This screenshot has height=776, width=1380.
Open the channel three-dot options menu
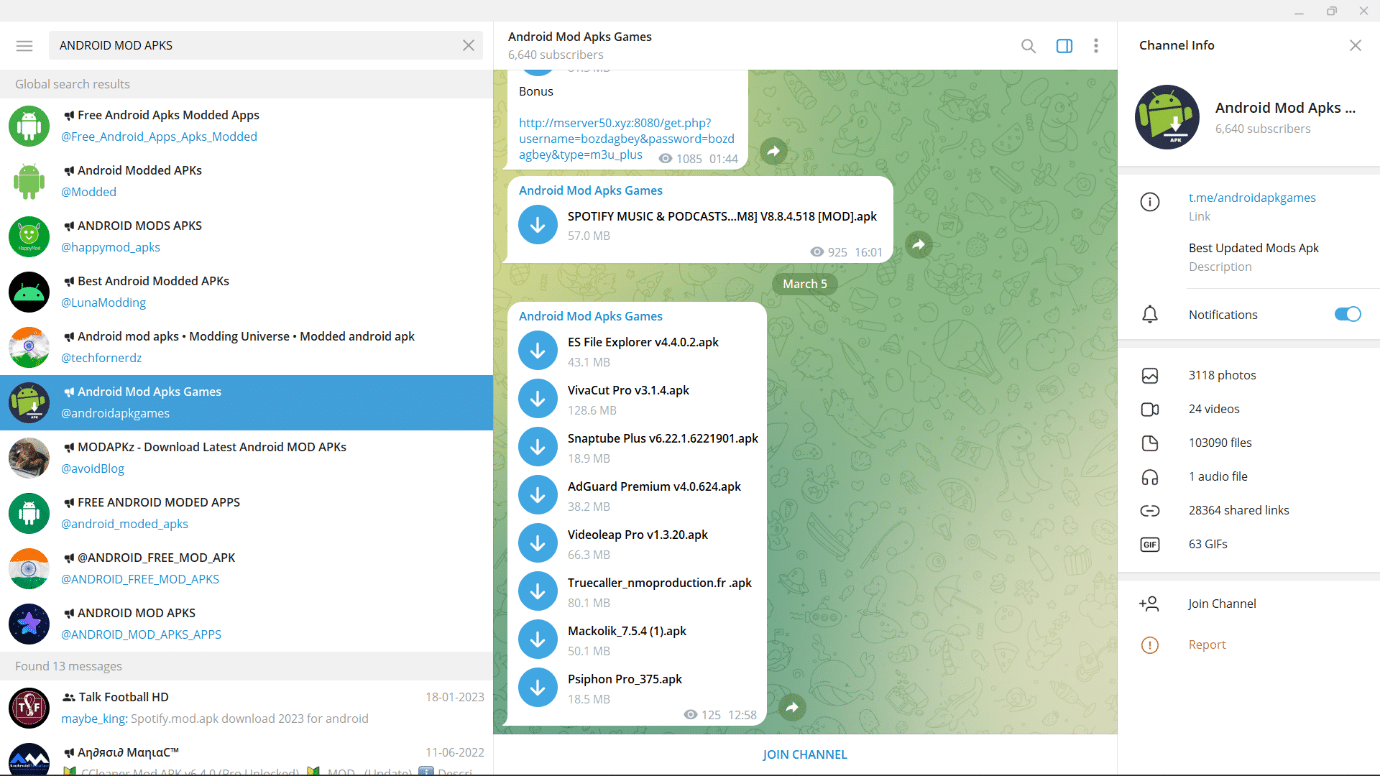coord(1096,45)
